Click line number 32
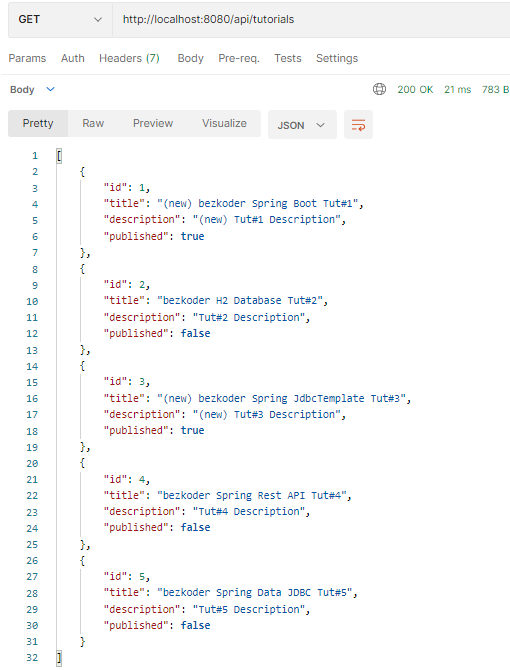Viewport: 510px width, 670px height. coord(32,658)
